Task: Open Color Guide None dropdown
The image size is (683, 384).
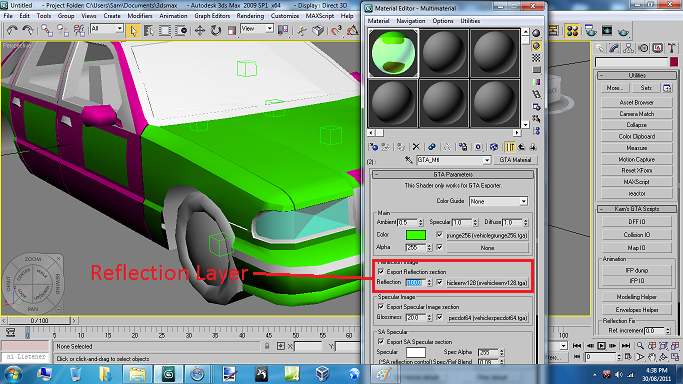Action: pos(523,201)
